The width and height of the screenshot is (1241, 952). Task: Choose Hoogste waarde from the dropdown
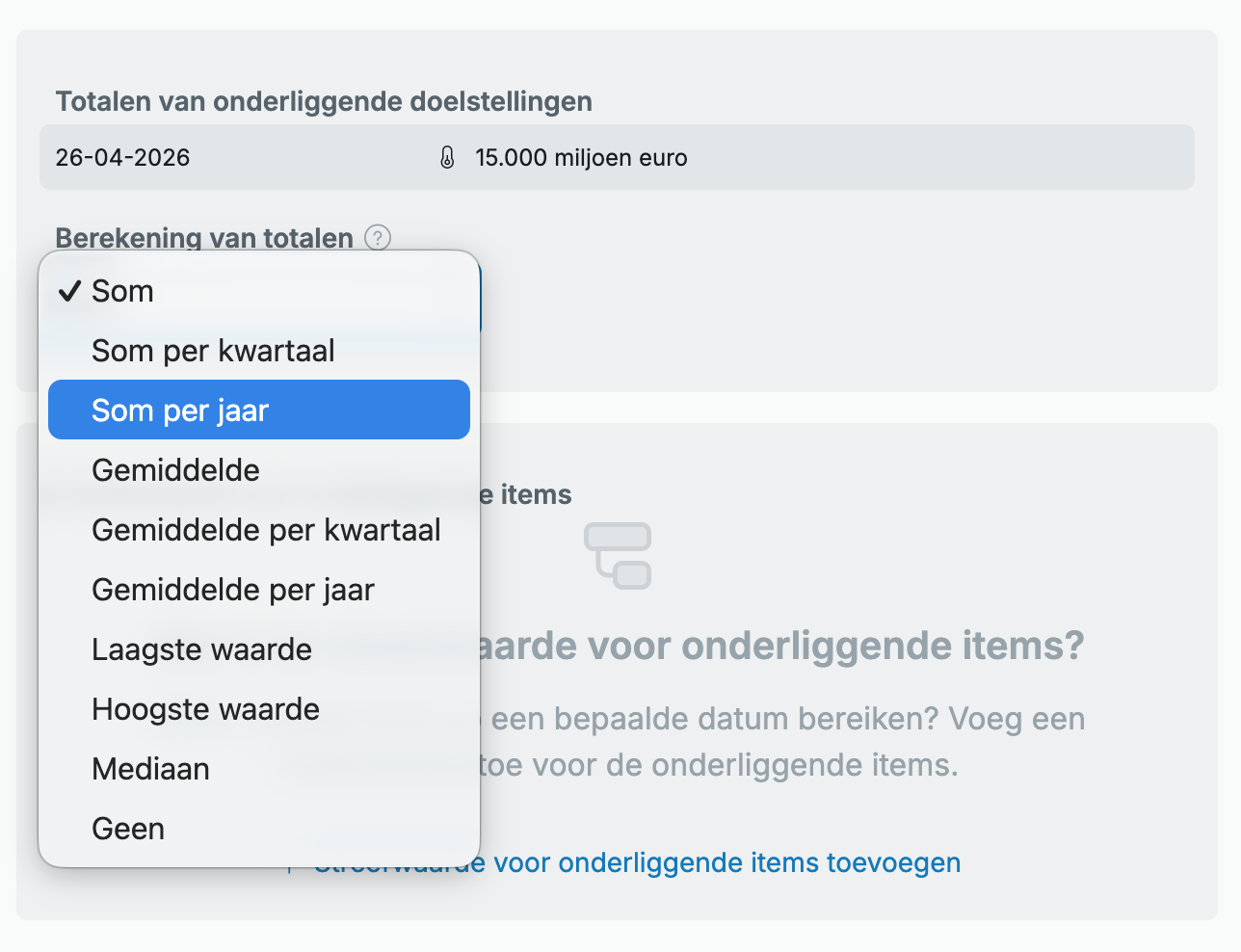205,709
